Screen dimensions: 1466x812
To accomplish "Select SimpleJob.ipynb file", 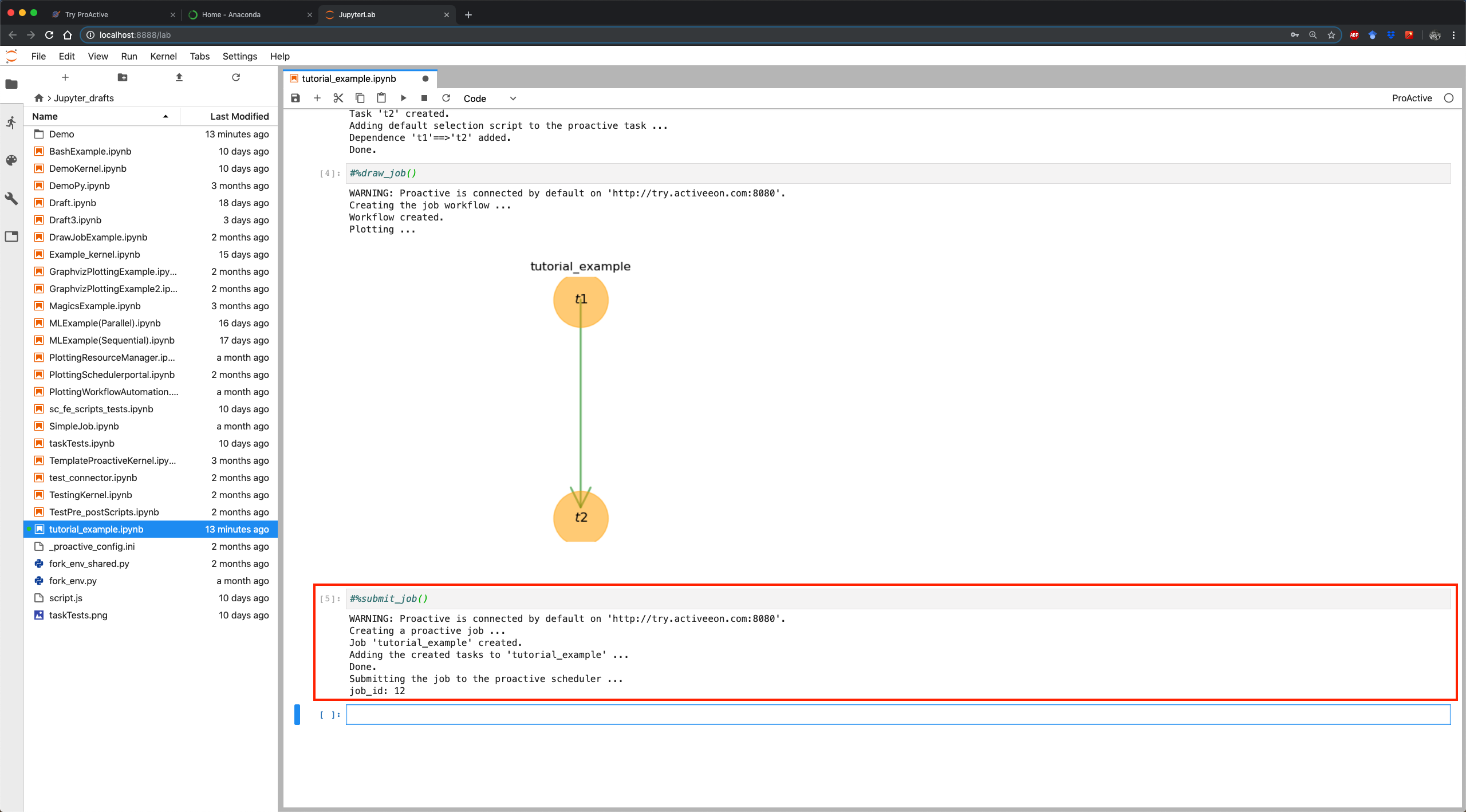I will tap(151, 426).
